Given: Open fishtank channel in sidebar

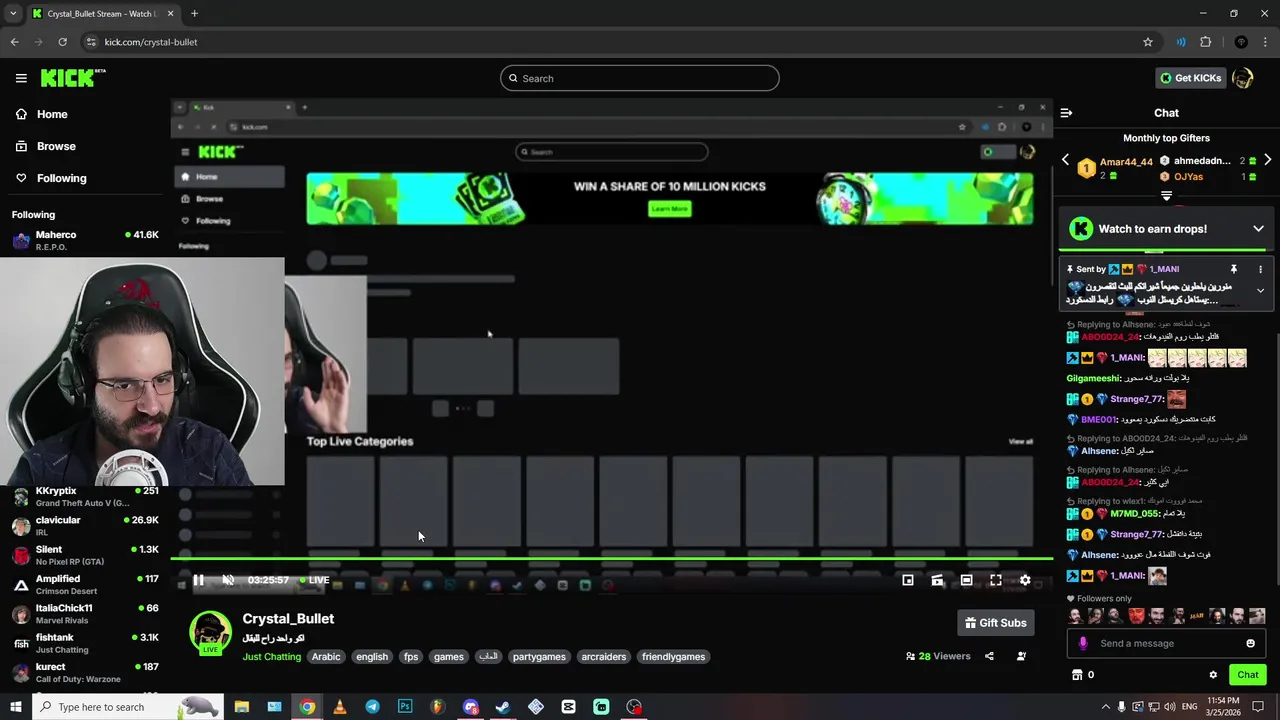Looking at the screenshot, I should [x=85, y=643].
